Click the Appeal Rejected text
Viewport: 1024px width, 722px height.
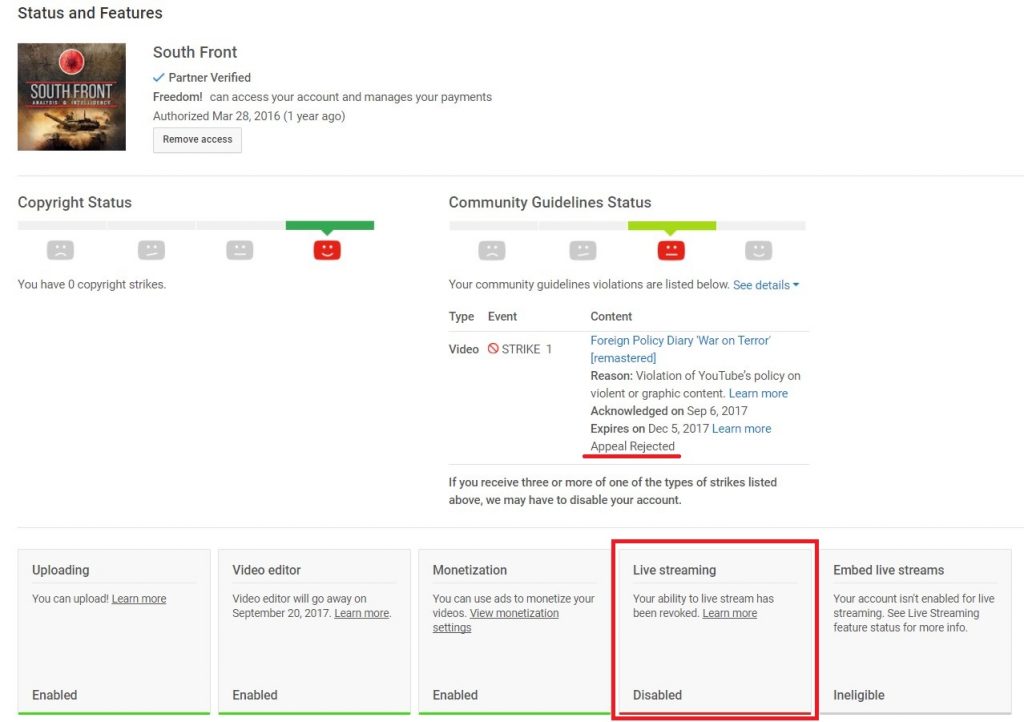[632, 447]
